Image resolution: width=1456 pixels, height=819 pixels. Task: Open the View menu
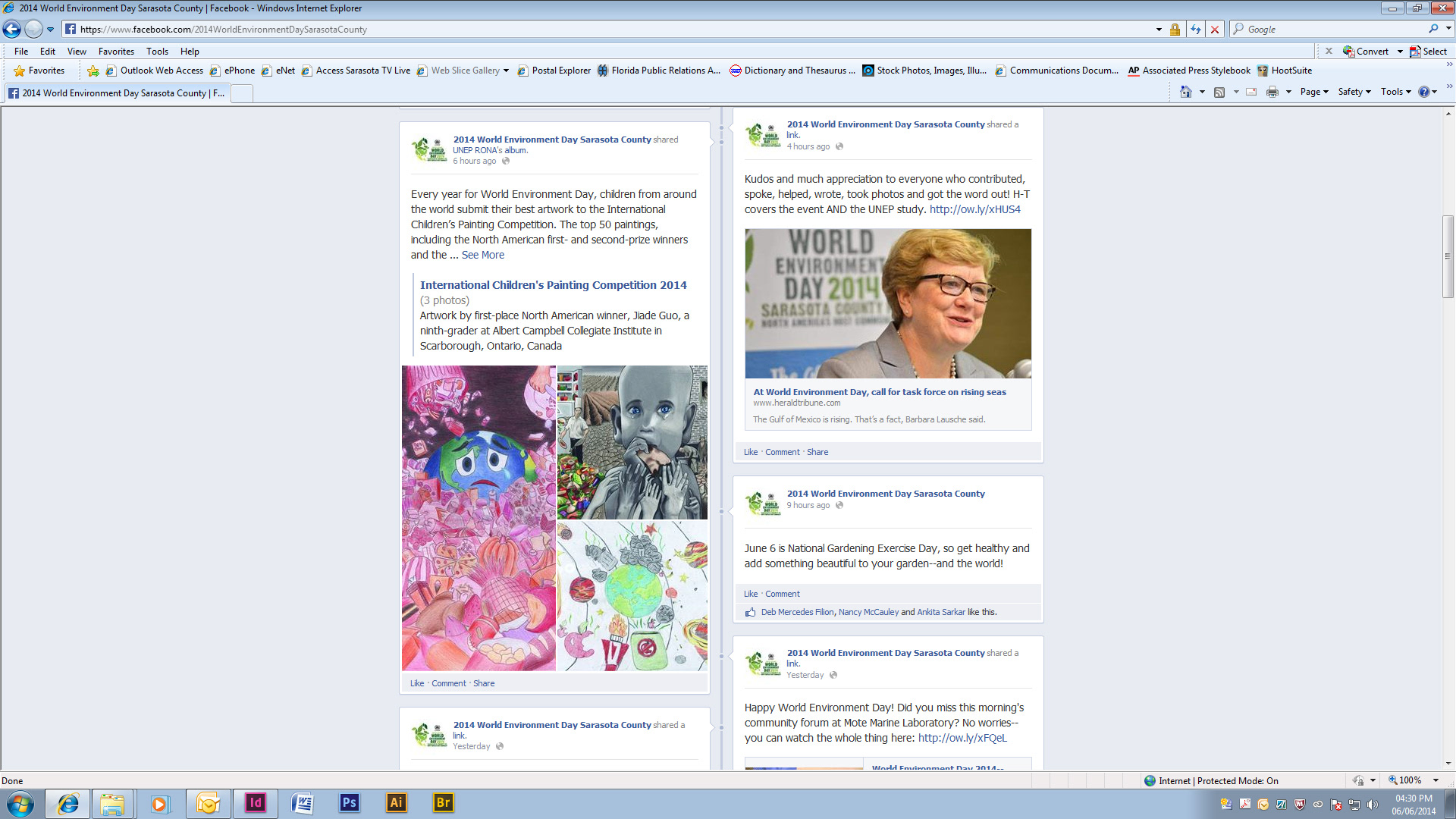point(77,52)
